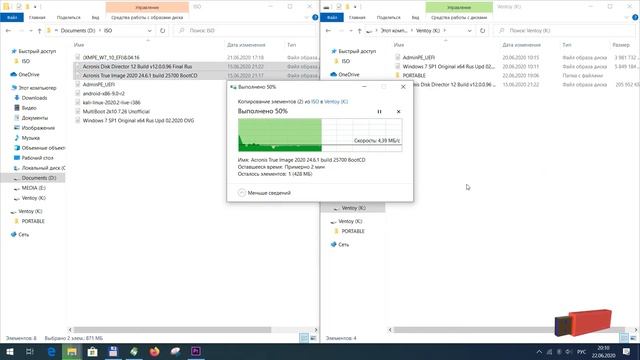Viewport: 640px width, 360px height.
Task: Open address history dropdown in Ventoy window
Action: pyautogui.click(x=469, y=31)
